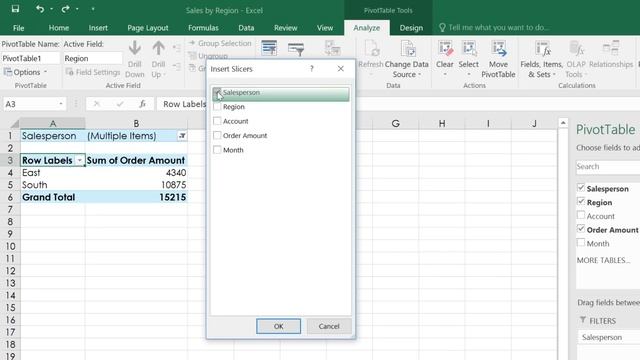Open help with the dialog question mark
The image size is (640, 360).
[312, 69]
